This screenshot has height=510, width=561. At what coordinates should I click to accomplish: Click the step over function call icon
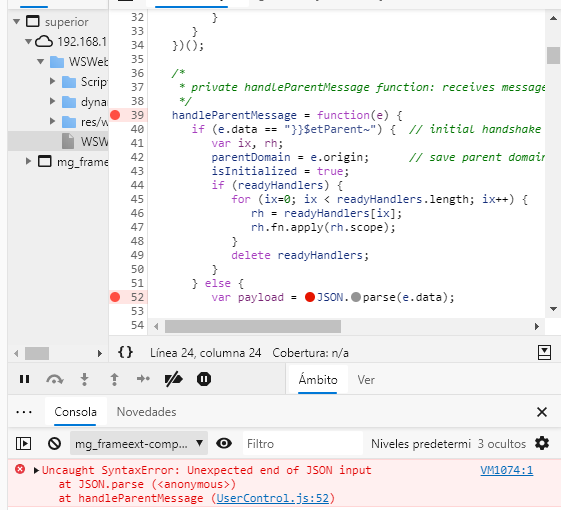[55, 379]
